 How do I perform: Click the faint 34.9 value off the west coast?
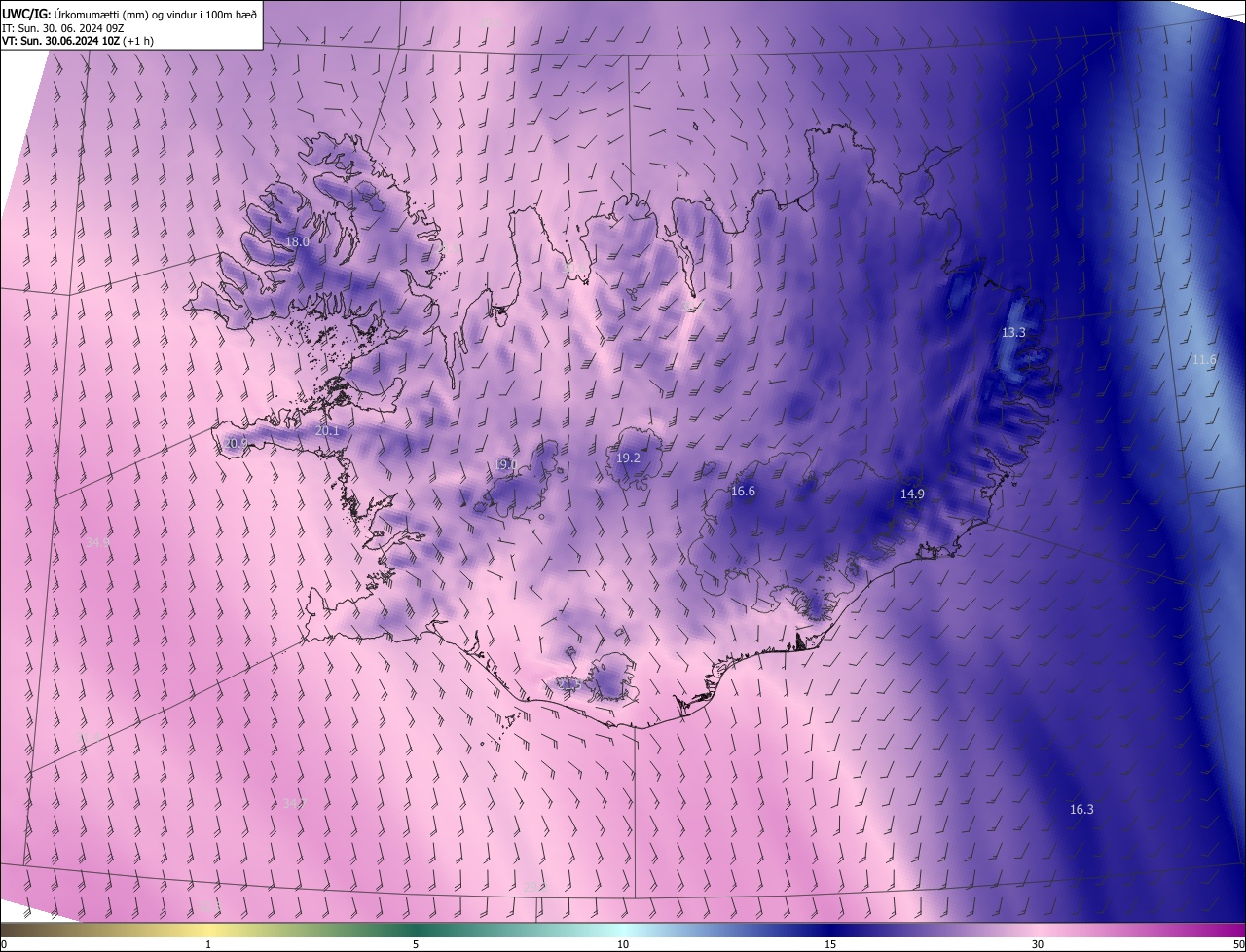coord(97,542)
